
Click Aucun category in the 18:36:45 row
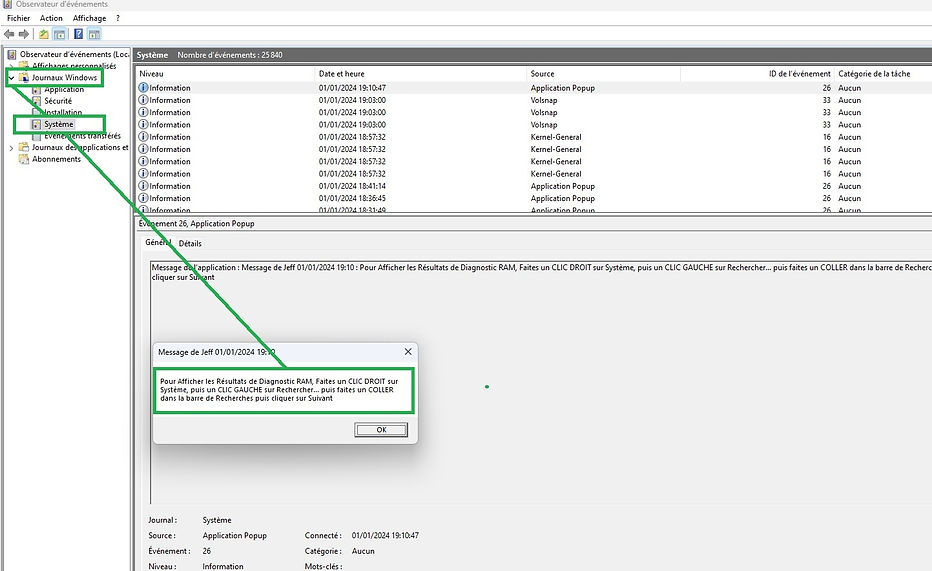(849, 198)
